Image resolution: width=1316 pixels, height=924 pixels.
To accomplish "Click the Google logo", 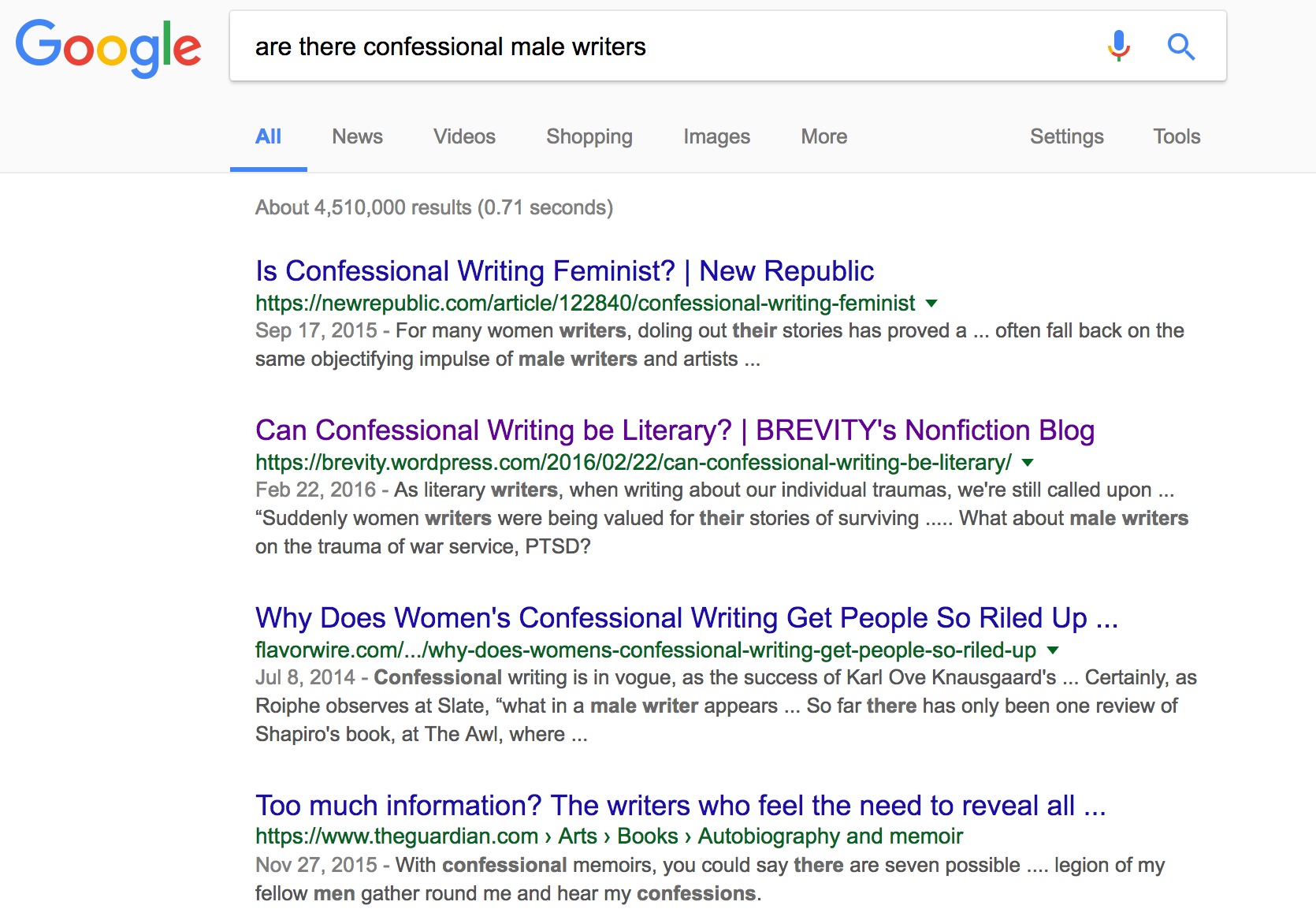I will pos(109,48).
